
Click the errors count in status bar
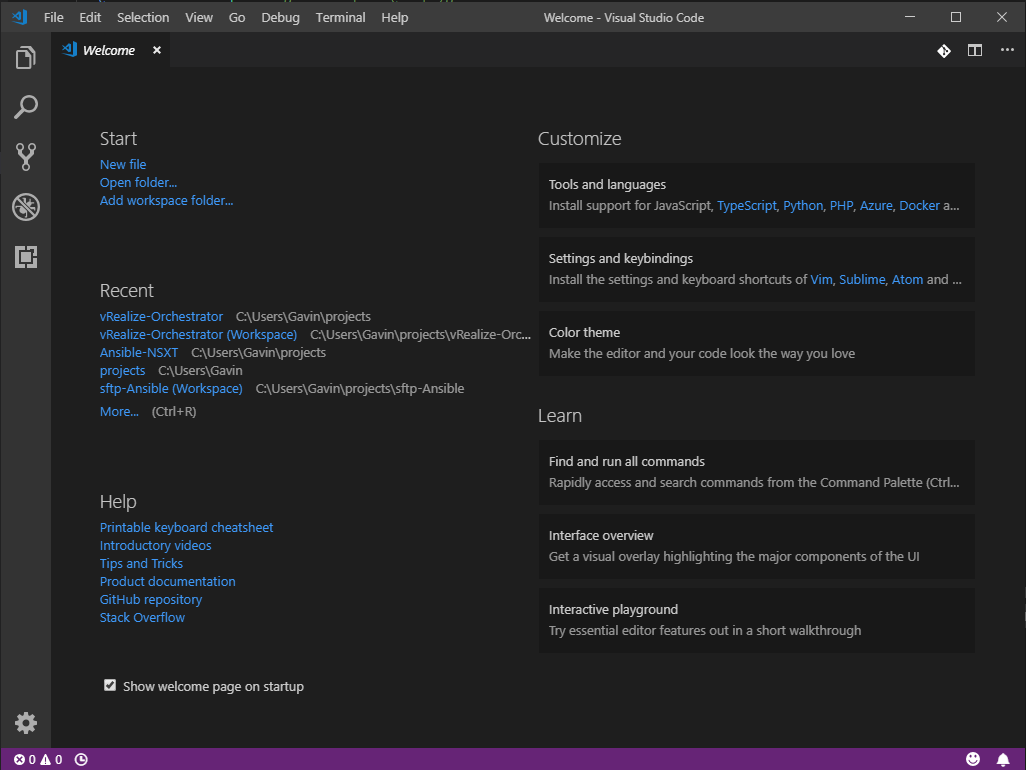coord(25,760)
